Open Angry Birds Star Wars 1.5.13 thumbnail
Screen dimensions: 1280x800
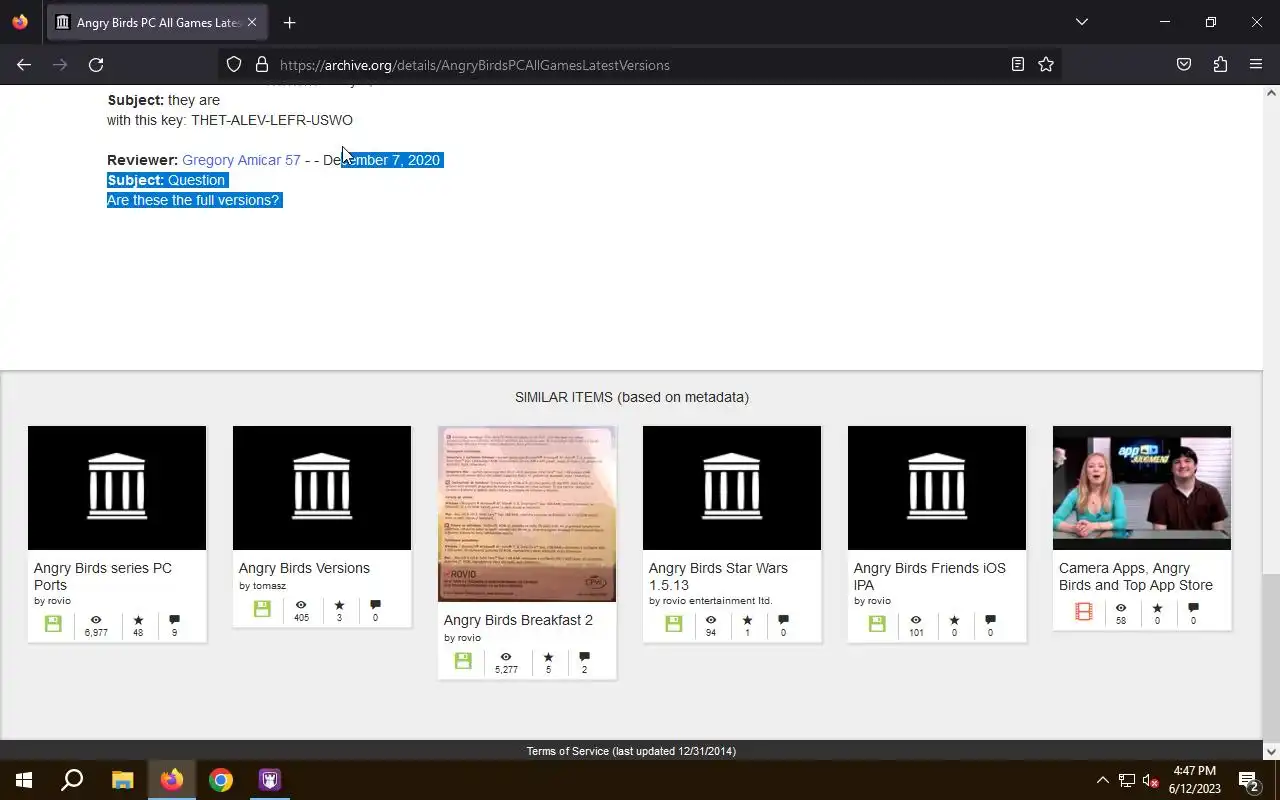click(732, 488)
